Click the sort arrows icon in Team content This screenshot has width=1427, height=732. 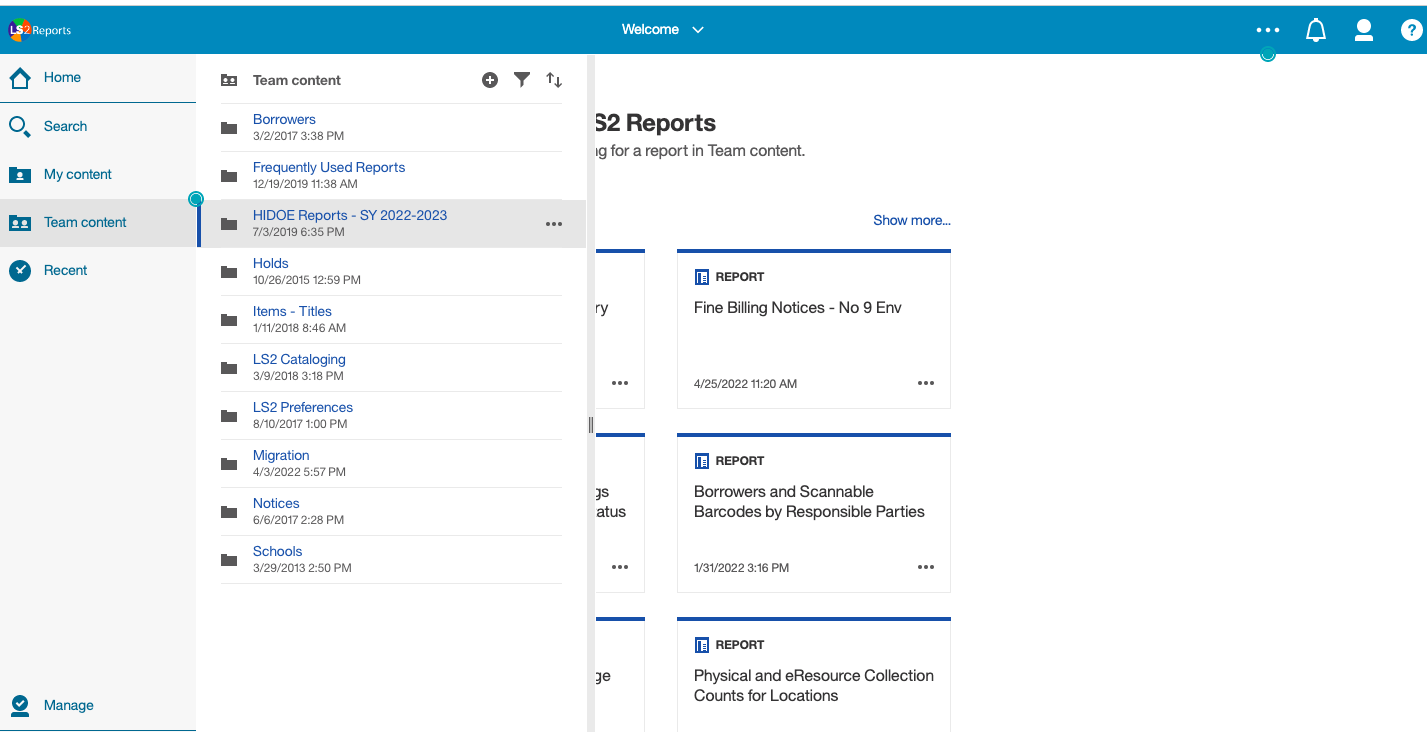coord(554,80)
